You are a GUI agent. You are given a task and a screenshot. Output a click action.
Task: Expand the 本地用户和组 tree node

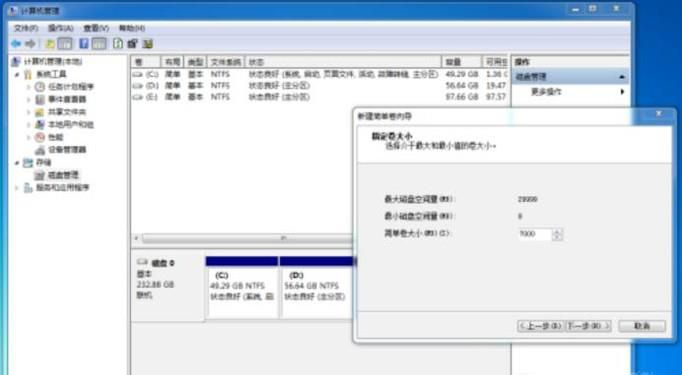tap(29, 125)
